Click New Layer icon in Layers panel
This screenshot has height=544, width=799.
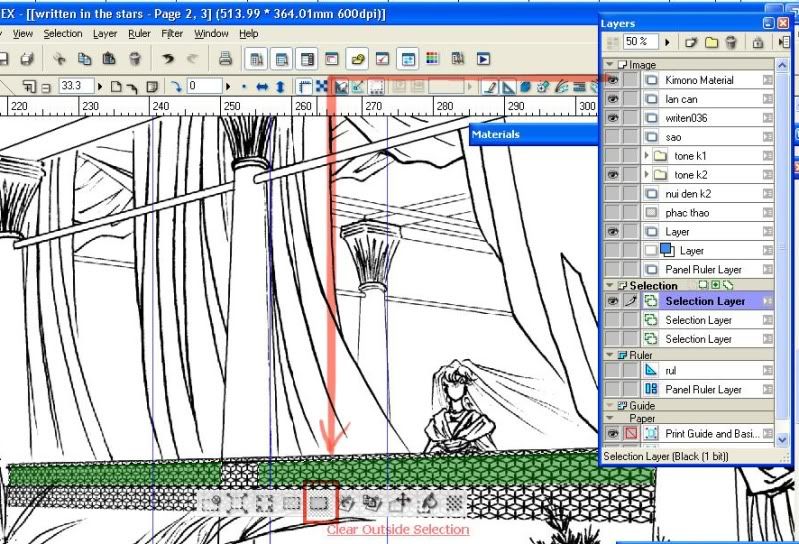click(x=691, y=42)
